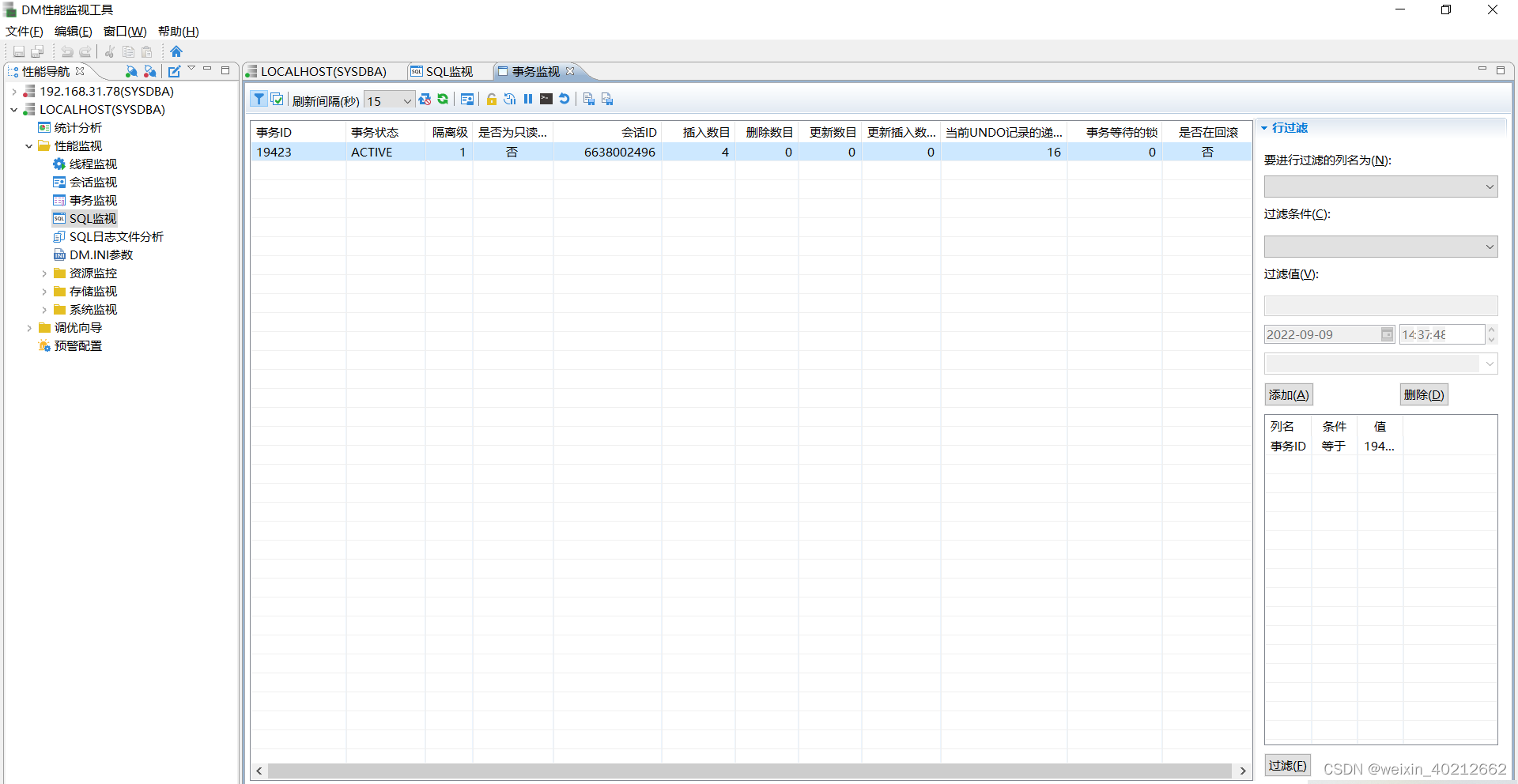Screen dimensions: 1518x784
Task: Open the 窗口(W) menu
Action: [x=125, y=32]
